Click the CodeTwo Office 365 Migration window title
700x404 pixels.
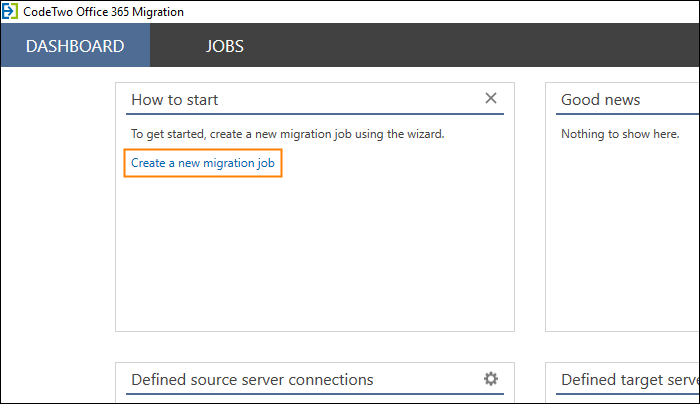coord(103,12)
